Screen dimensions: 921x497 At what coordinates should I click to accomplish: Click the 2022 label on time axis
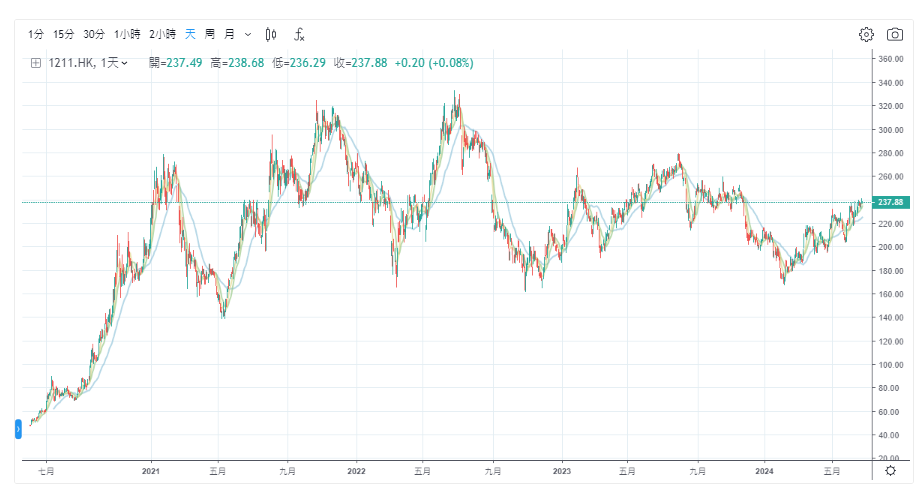point(356,470)
